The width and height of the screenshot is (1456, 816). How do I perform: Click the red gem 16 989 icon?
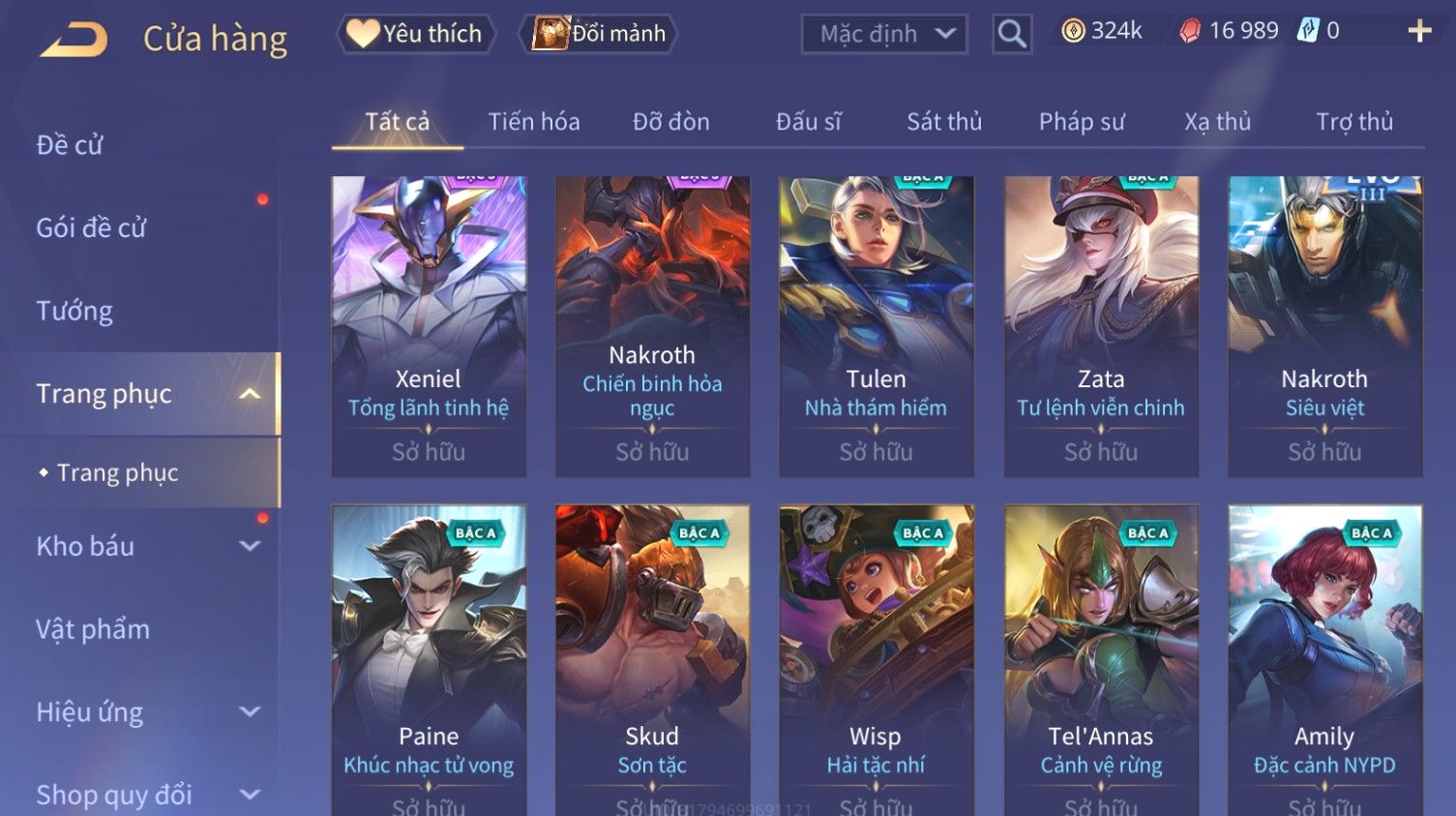point(1190,31)
